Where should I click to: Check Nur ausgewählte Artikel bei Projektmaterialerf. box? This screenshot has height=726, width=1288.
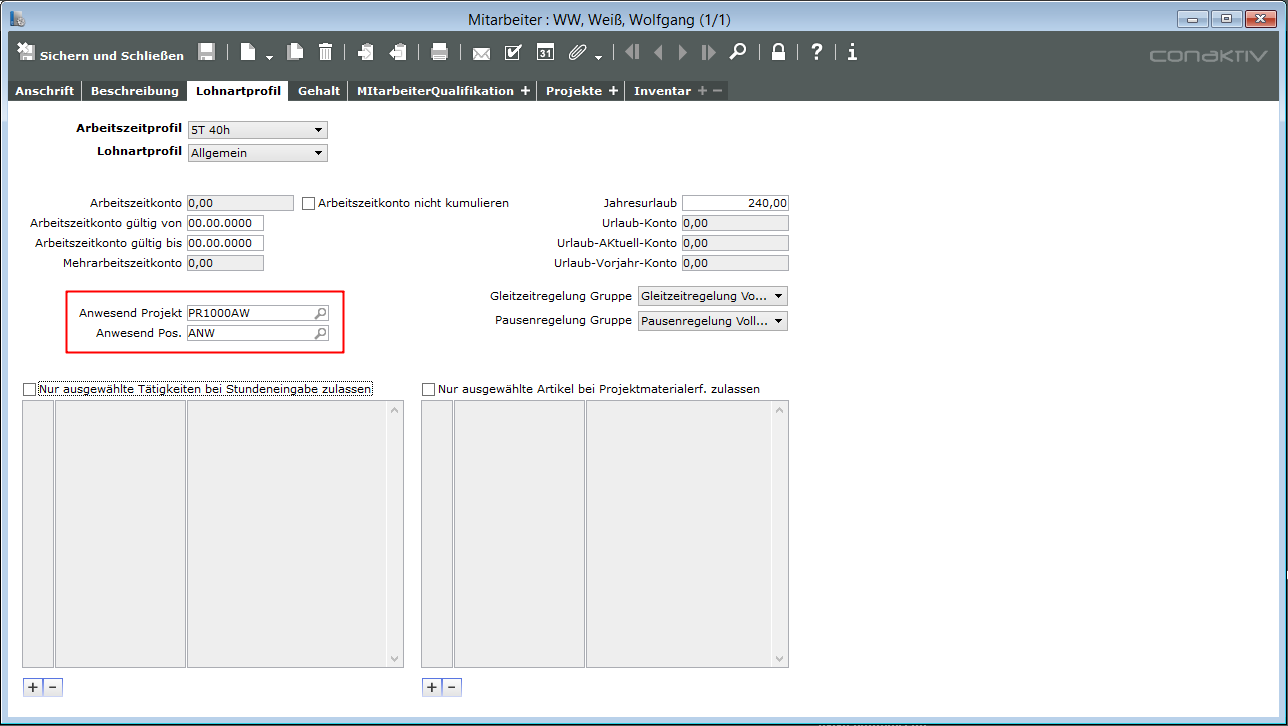[429, 389]
